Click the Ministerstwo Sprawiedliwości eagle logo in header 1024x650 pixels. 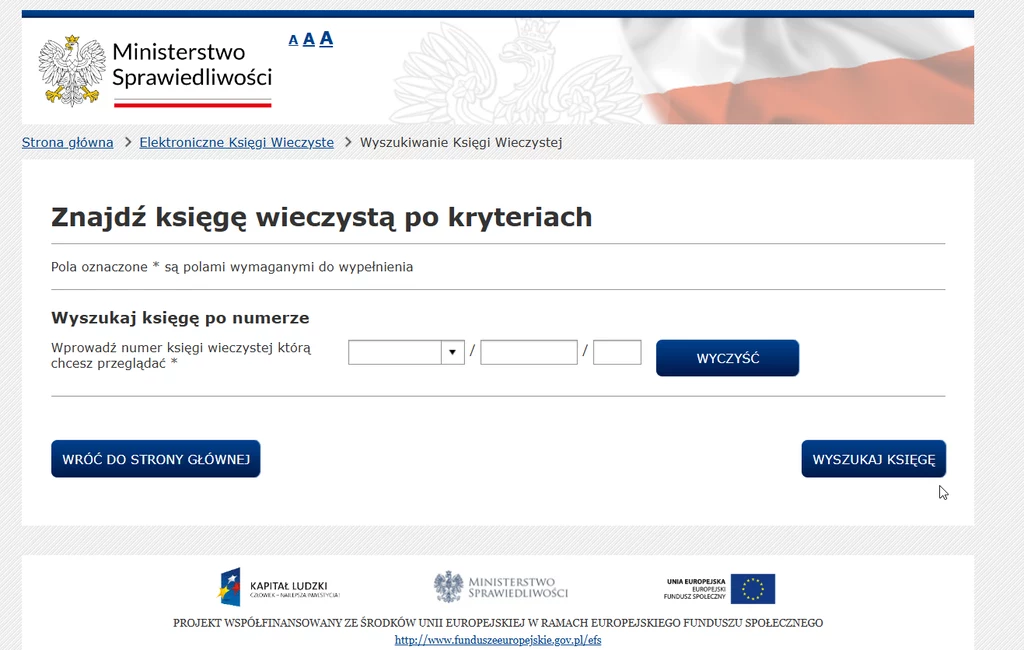click(x=72, y=71)
